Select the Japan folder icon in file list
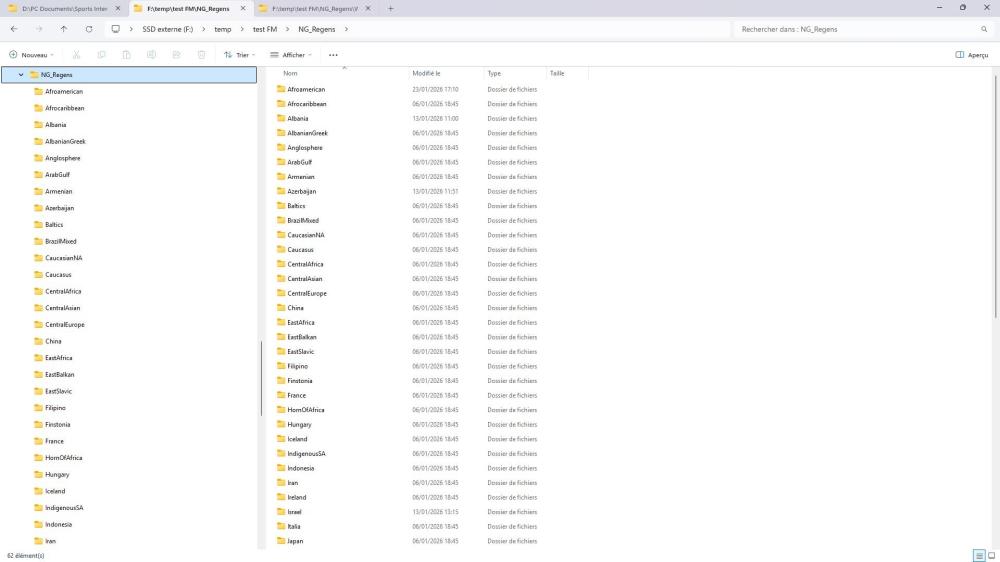 pyautogui.click(x=281, y=540)
